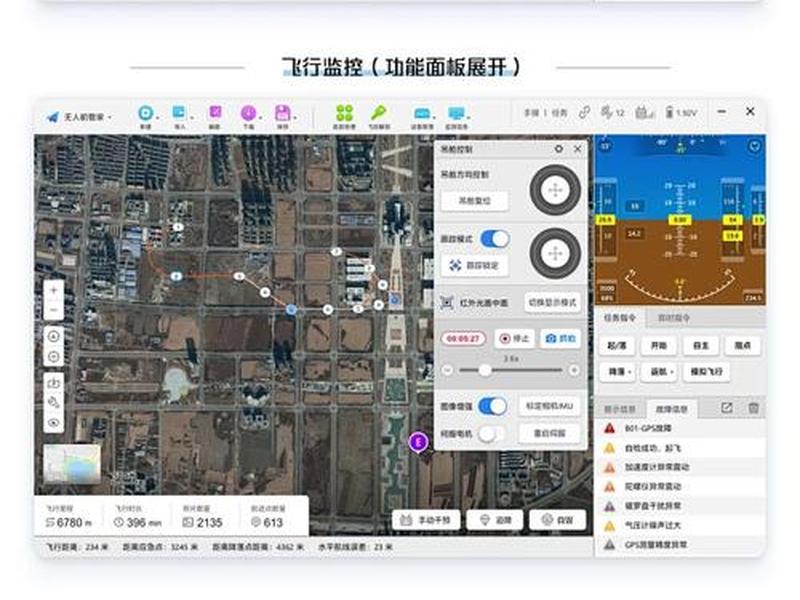The image size is (800, 600).
Task: Click the purple floppy-disk Save icon
Action: tap(282, 113)
